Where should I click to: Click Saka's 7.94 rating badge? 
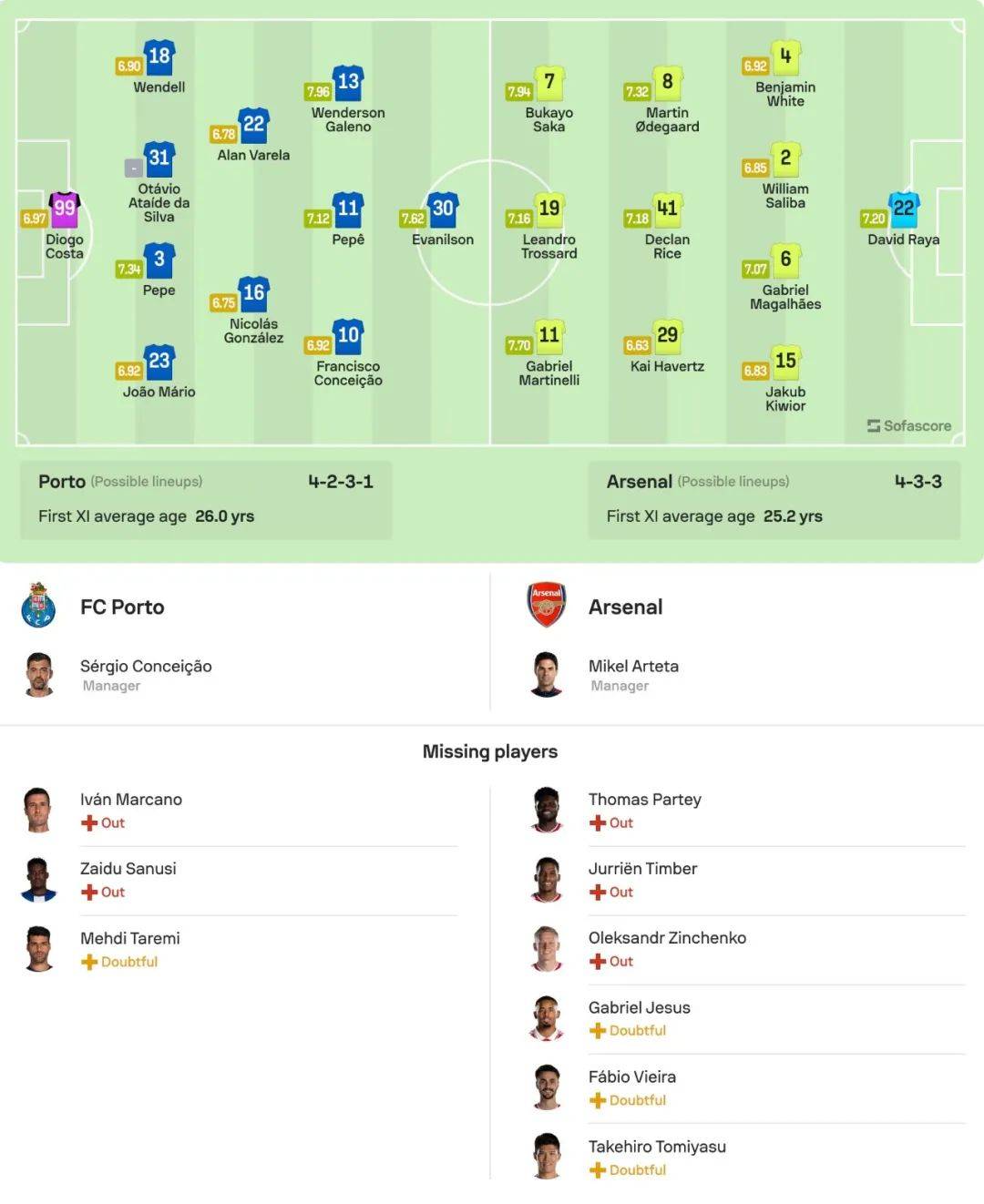click(x=518, y=92)
